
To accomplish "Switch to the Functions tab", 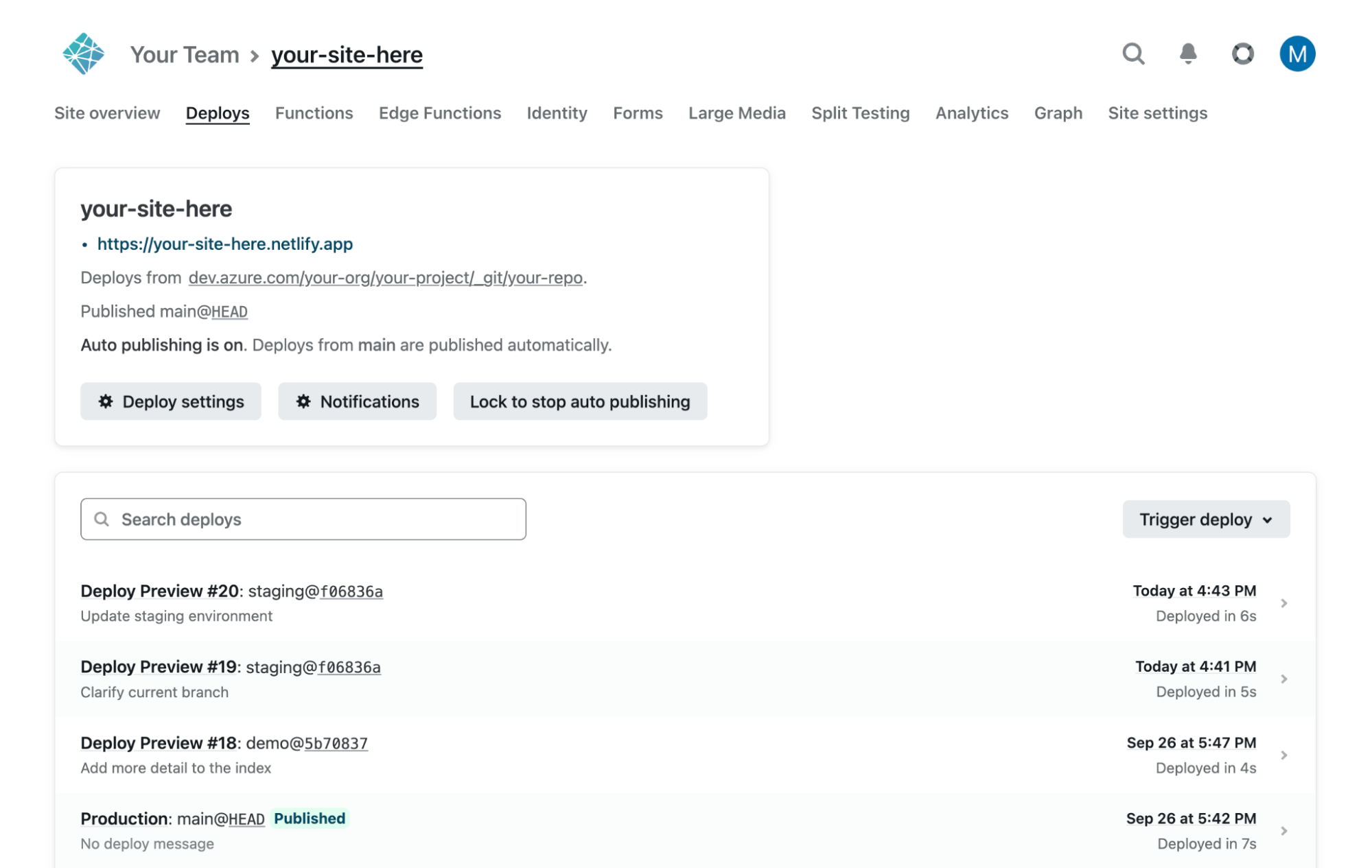I will click(314, 113).
